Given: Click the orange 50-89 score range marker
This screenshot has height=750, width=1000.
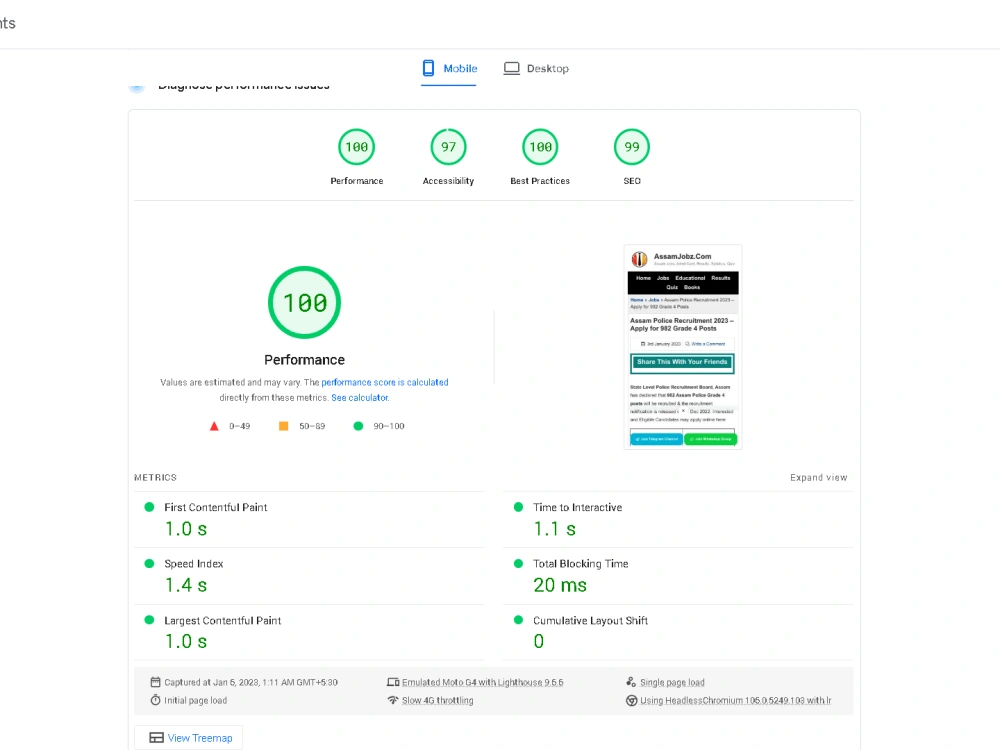Looking at the screenshot, I should point(284,425).
